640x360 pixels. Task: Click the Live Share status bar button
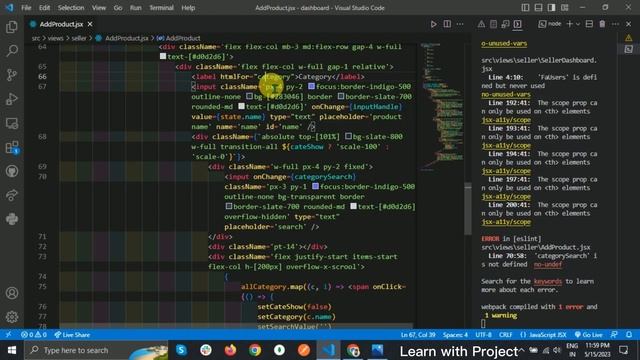[72, 335]
